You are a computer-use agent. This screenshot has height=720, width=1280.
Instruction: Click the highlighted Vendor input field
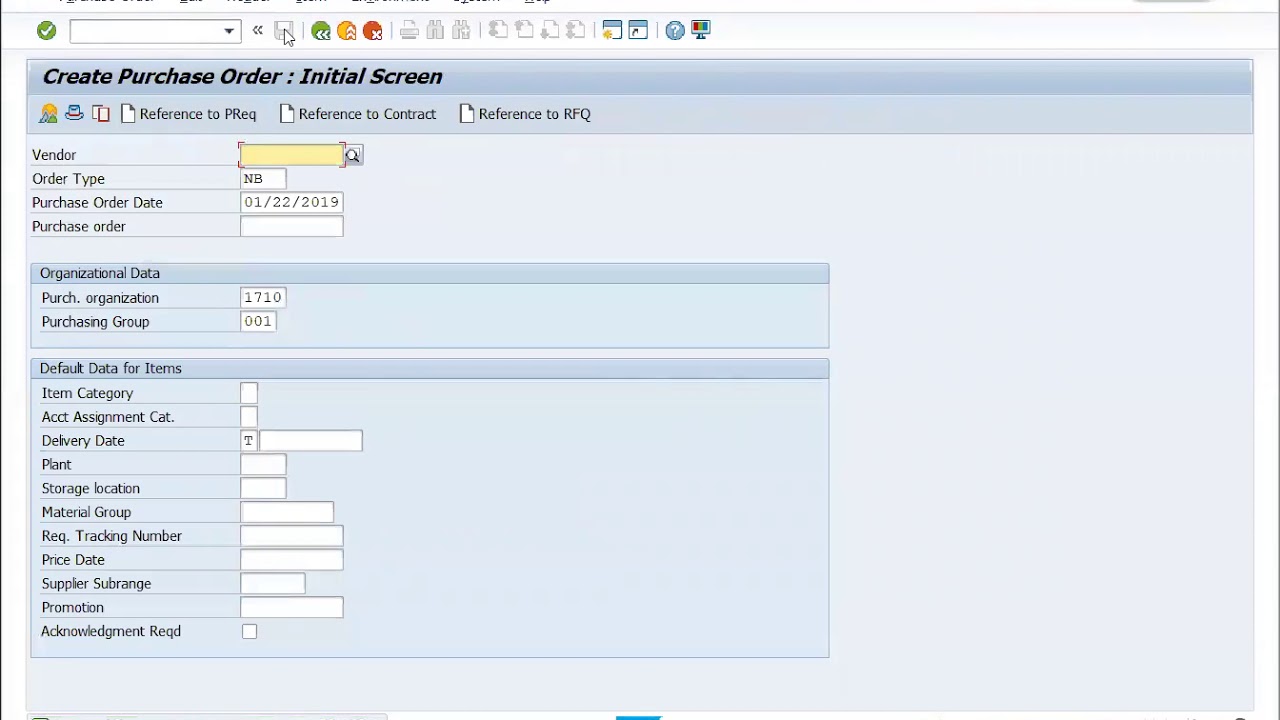coord(291,155)
